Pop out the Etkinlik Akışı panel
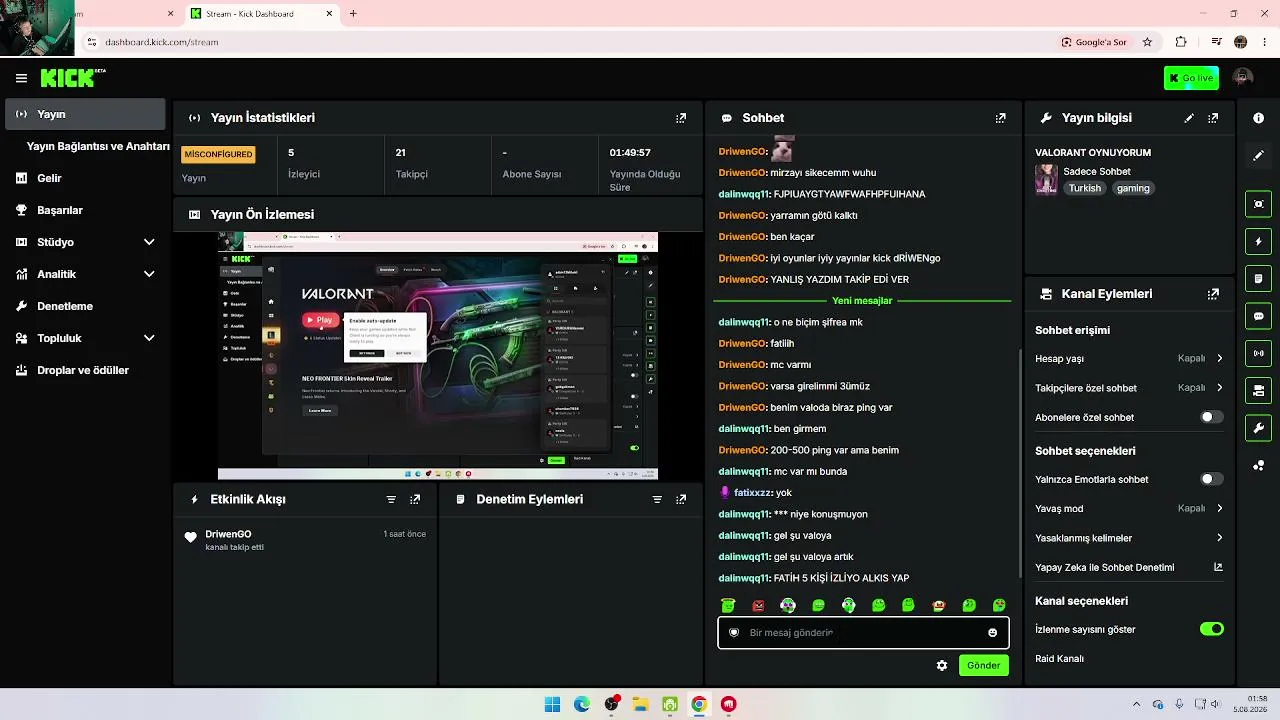Image resolution: width=1280 pixels, height=720 pixels. coord(415,499)
